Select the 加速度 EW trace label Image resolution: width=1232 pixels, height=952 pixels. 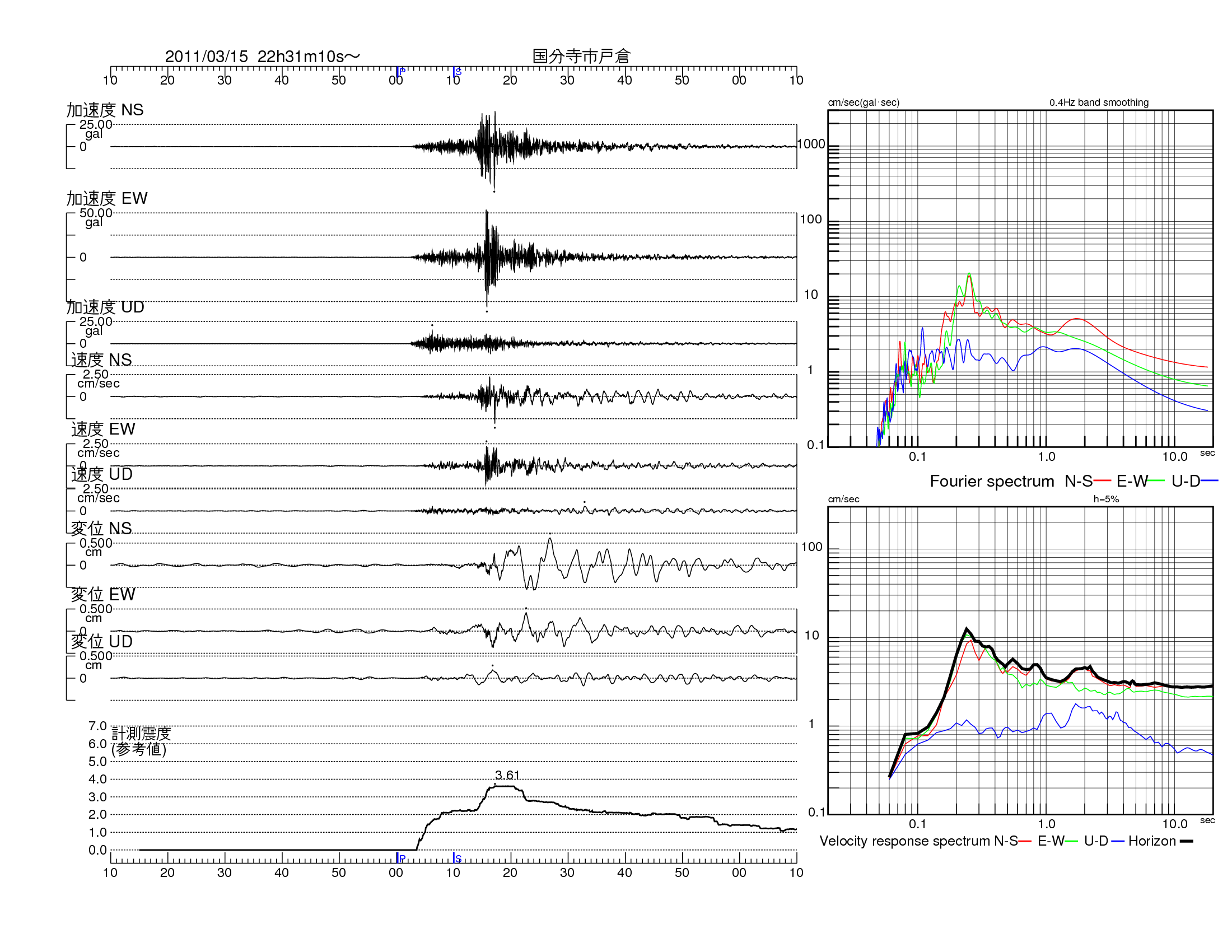click(106, 199)
